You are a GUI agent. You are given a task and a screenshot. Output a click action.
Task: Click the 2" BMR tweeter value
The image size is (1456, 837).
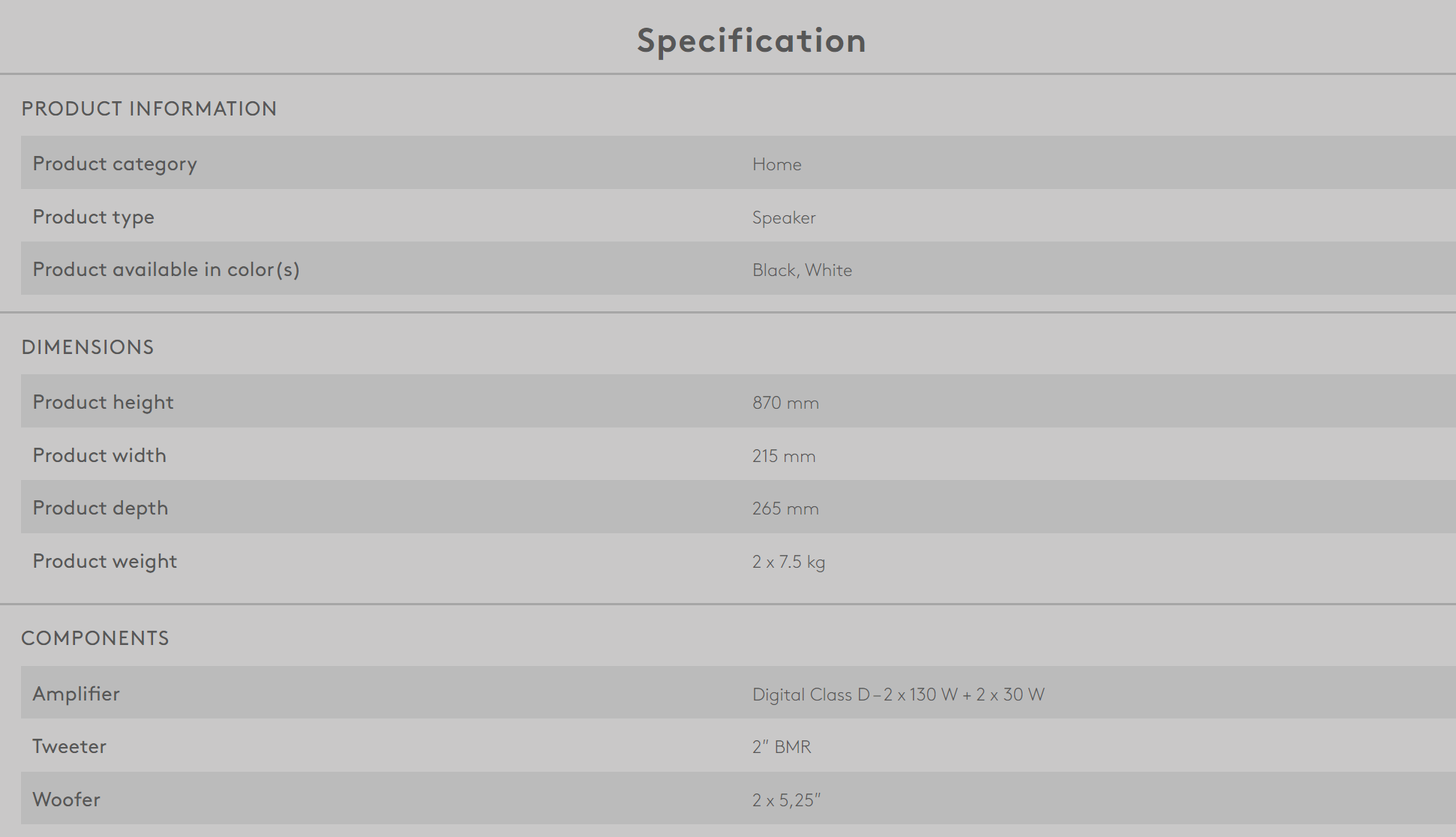(x=782, y=747)
